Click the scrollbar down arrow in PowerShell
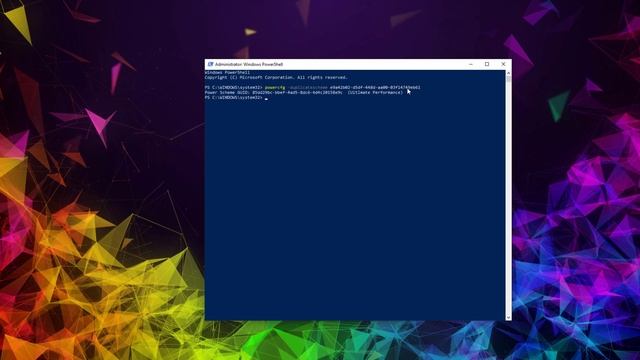 [x=508, y=317]
